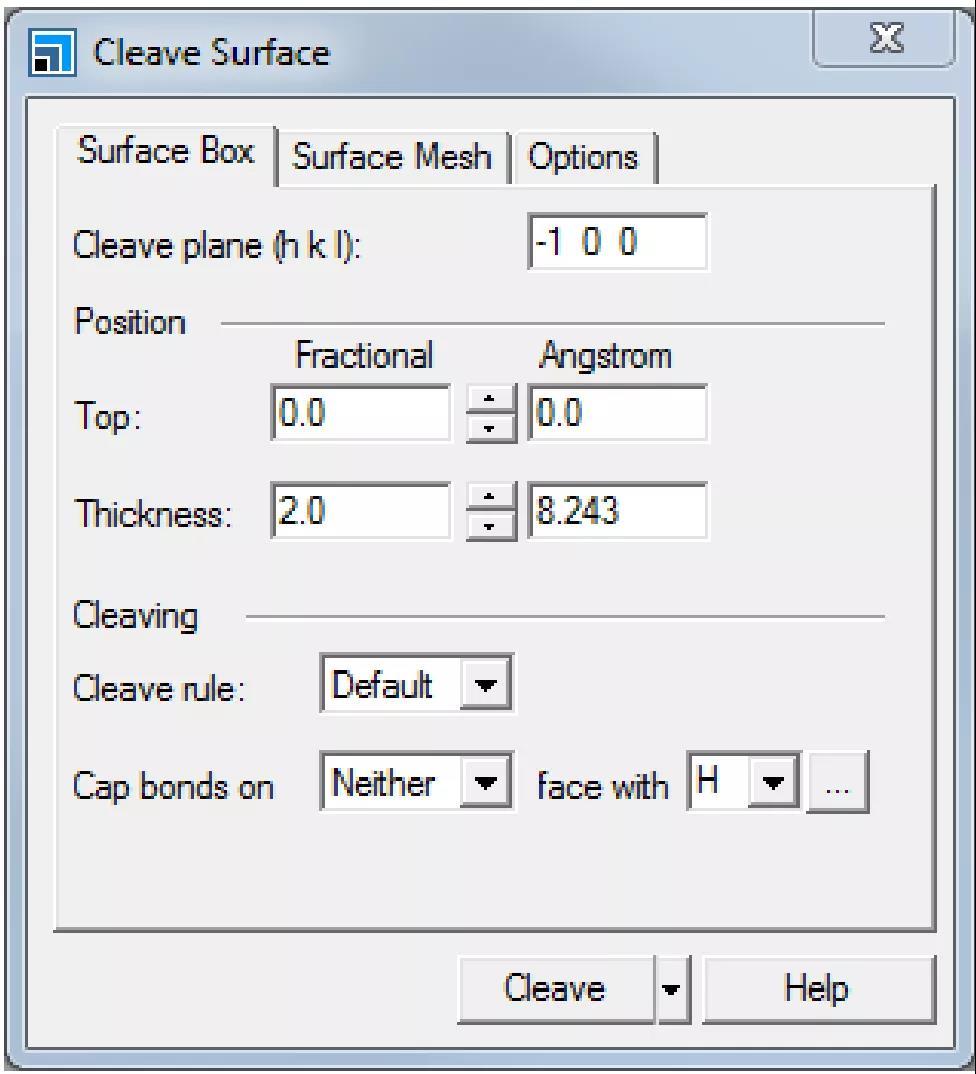Click the Top Fractional input field
Image resolution: width=976 pixels, height=1074 pixels.
tap(361, 414)
